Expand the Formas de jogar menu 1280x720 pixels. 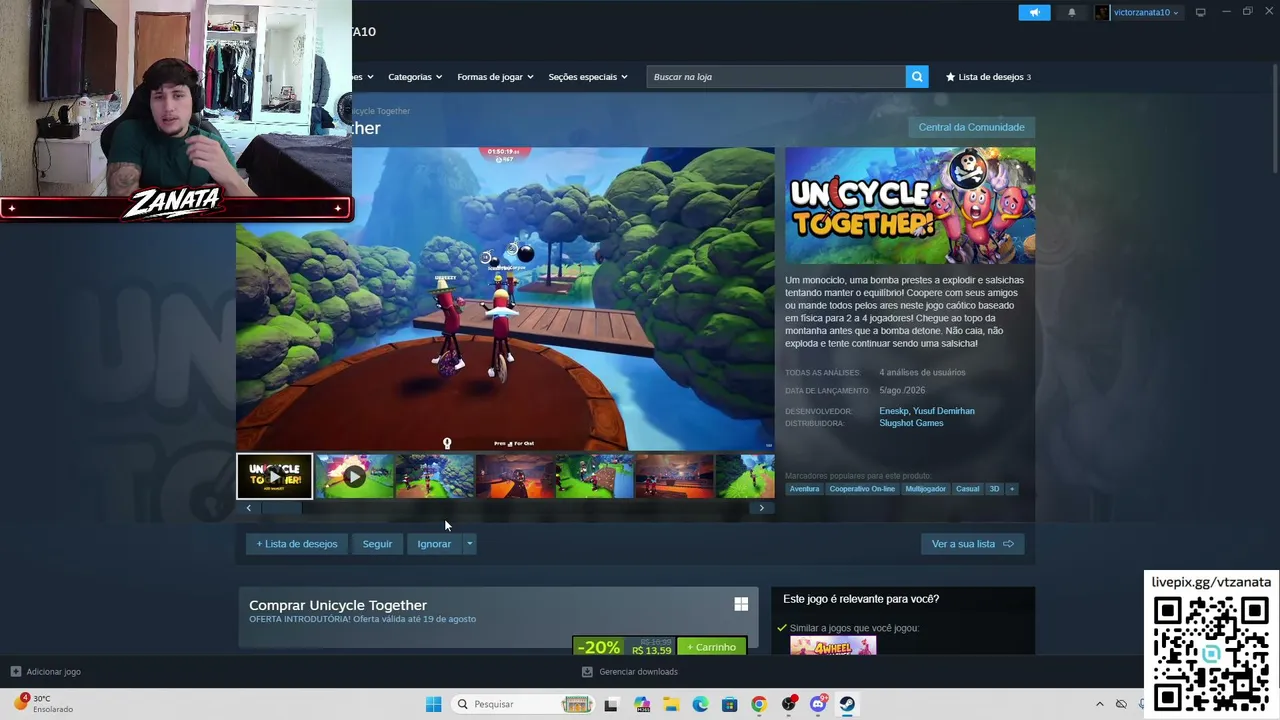click(495, 77)
